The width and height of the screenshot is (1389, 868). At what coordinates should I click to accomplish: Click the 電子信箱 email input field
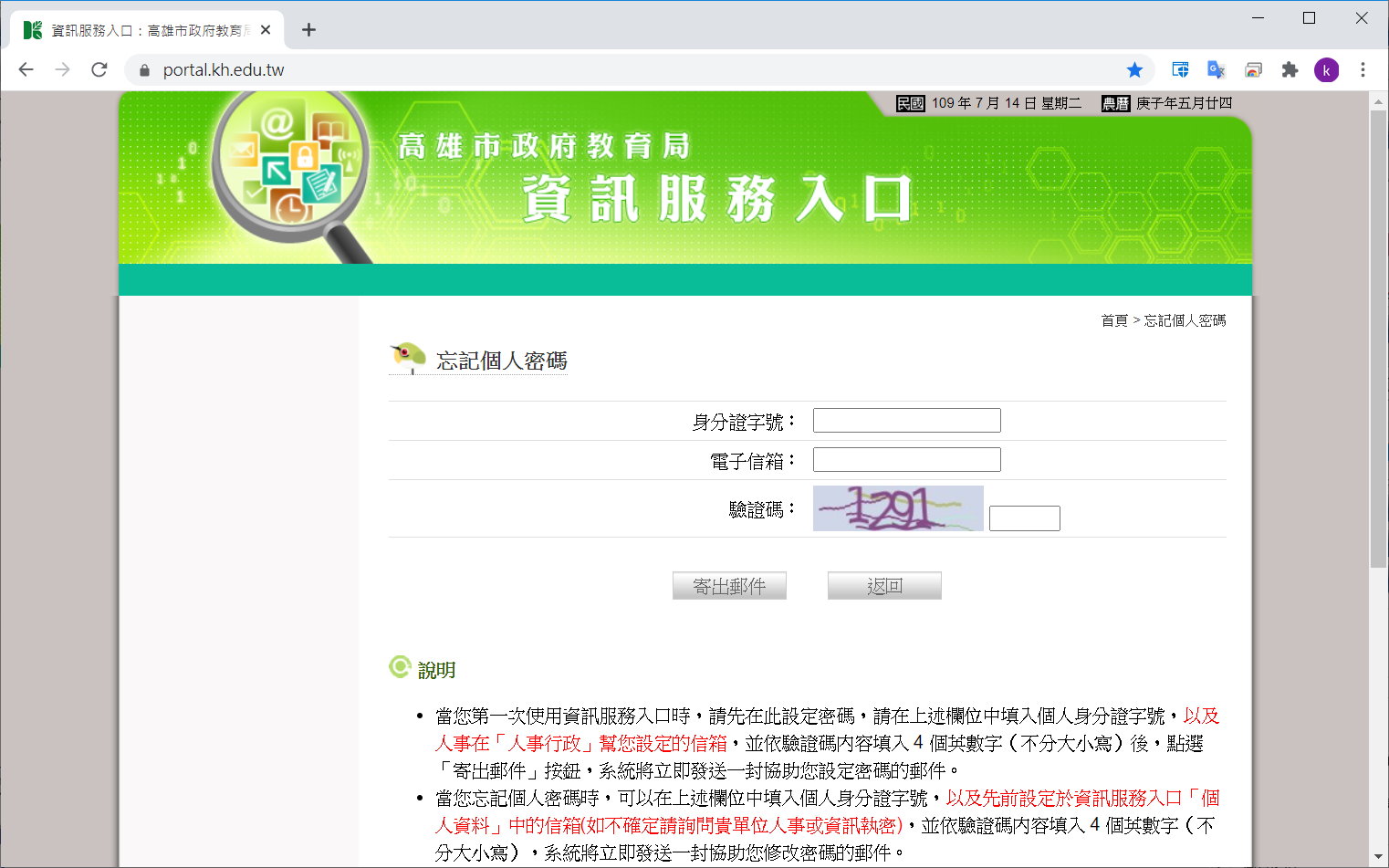pos(905,459)
